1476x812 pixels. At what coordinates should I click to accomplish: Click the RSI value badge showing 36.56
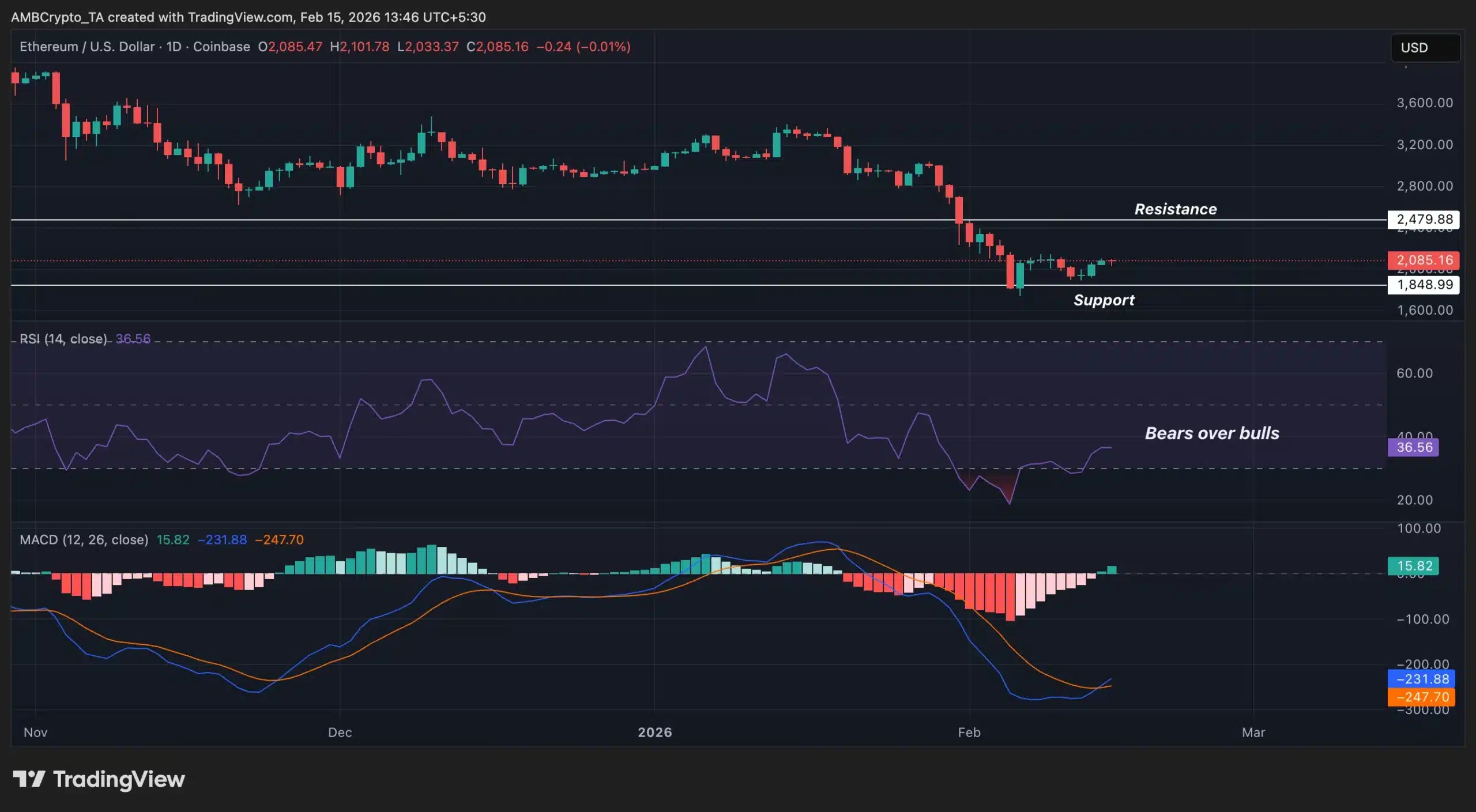coord(1413,447)
